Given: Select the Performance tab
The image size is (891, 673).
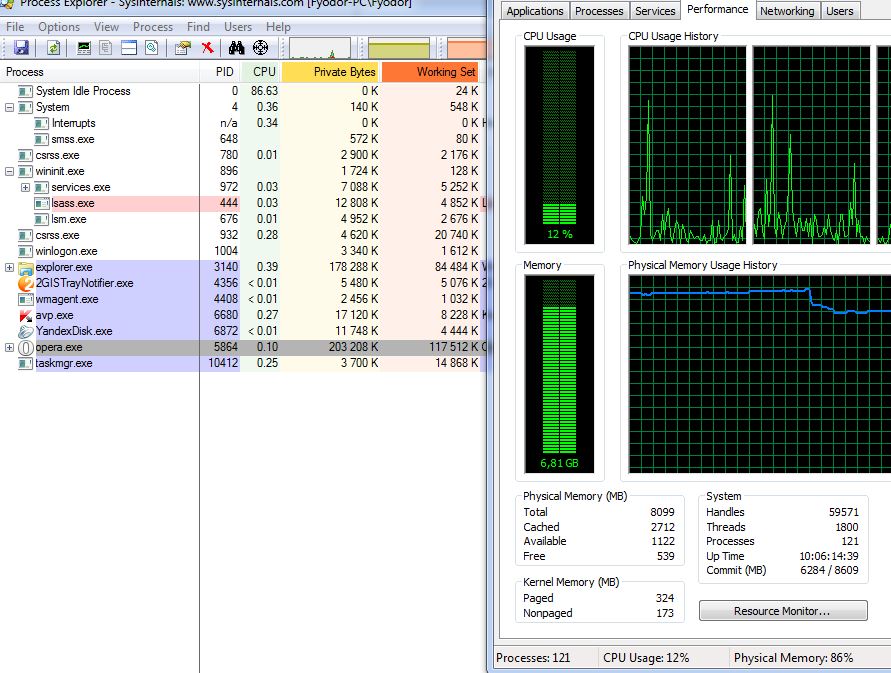Looking at the screenshot, I should 718,10.
